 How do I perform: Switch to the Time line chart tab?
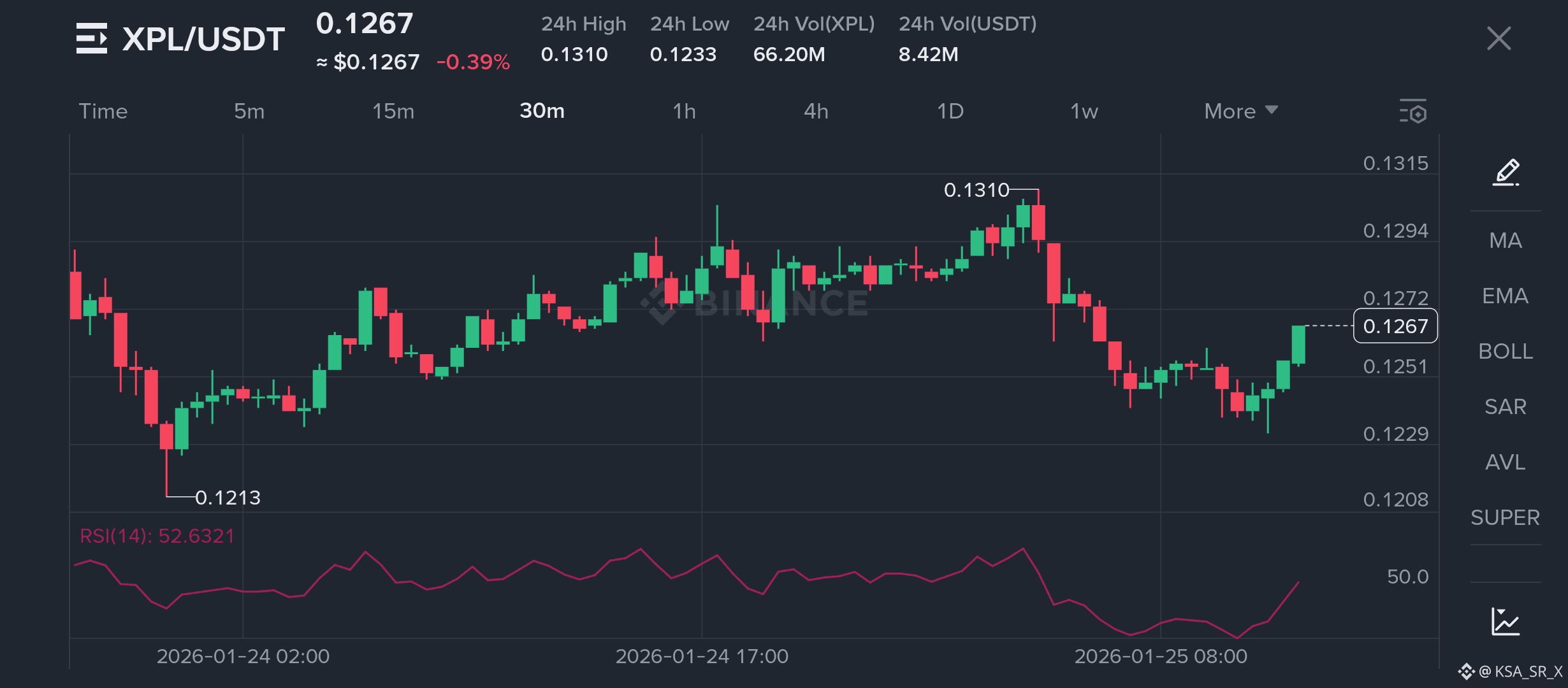[103, 111]
